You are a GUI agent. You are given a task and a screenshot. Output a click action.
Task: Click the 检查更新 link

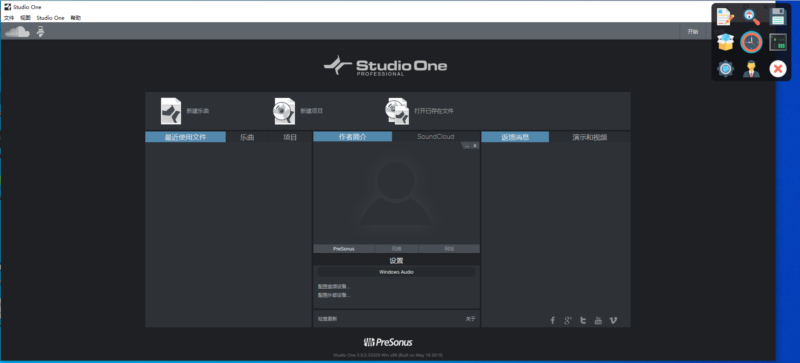point(328,319)
